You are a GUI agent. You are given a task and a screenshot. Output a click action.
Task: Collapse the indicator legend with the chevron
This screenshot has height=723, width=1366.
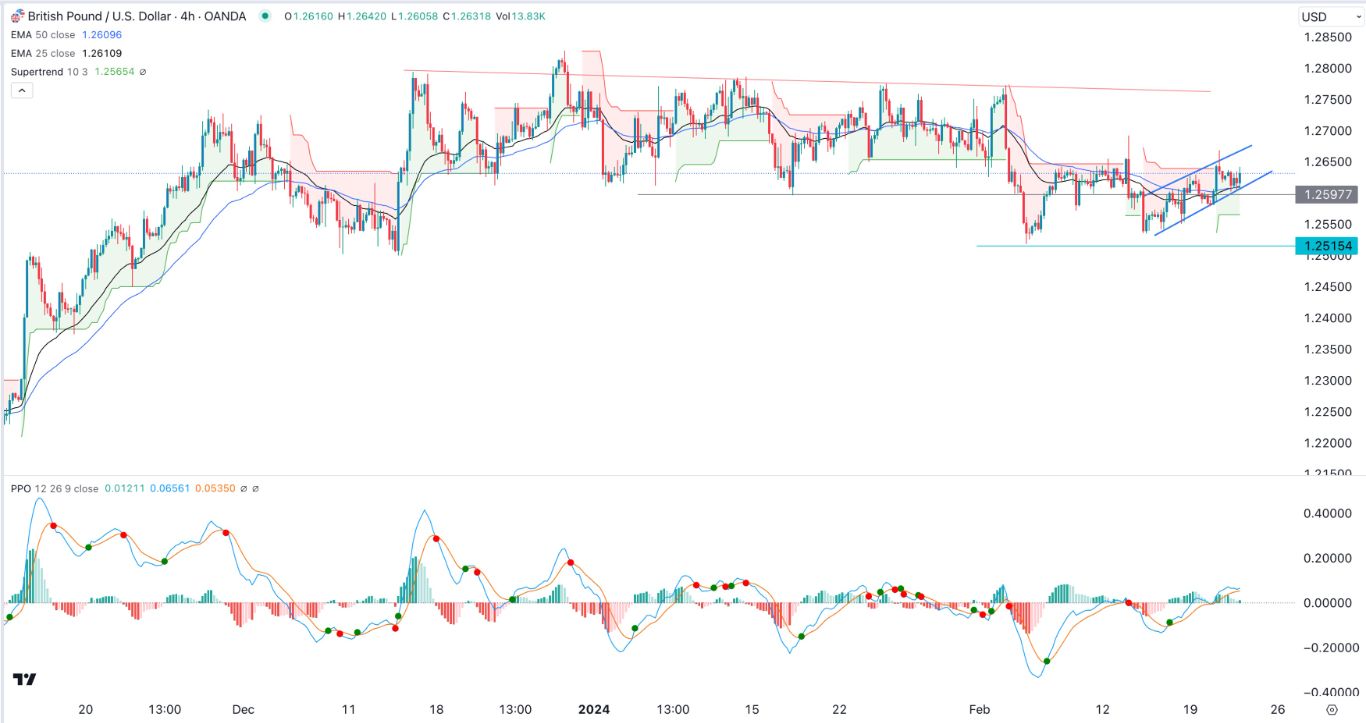click(21, 89)
